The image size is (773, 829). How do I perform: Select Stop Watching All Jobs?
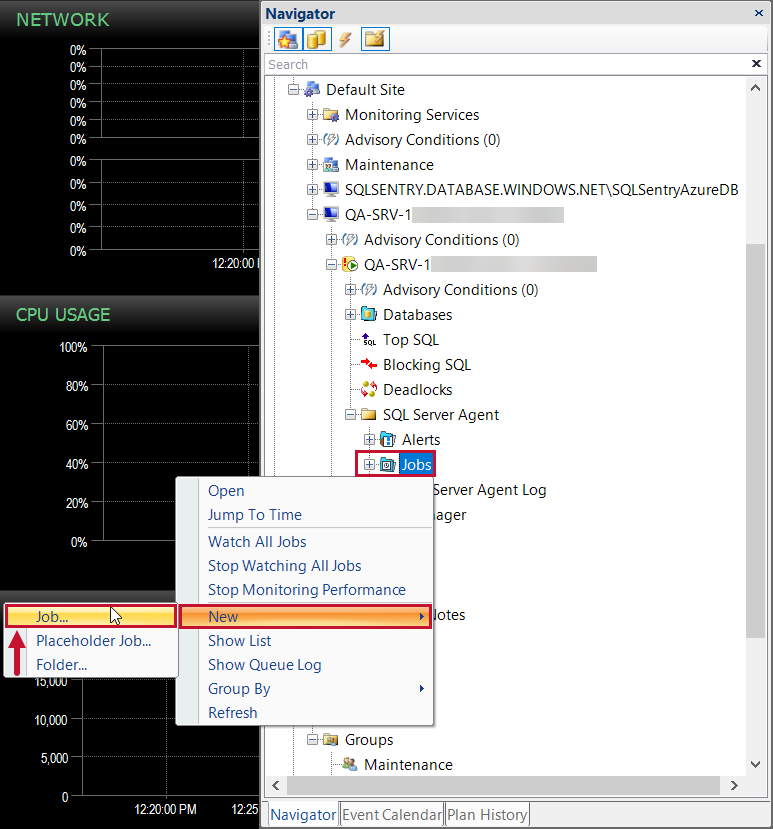[305, 566]
